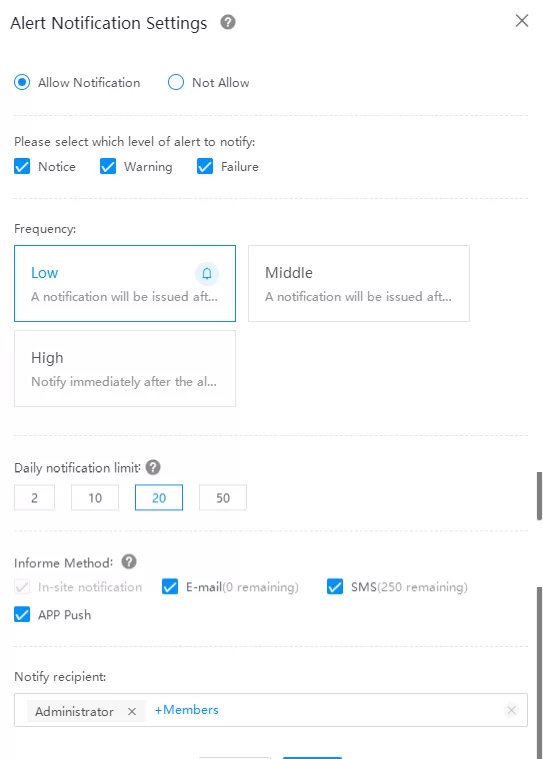Uncheck the Notice alert level checkbox
The image size is (543, 759).
click(x=22, y=167)
